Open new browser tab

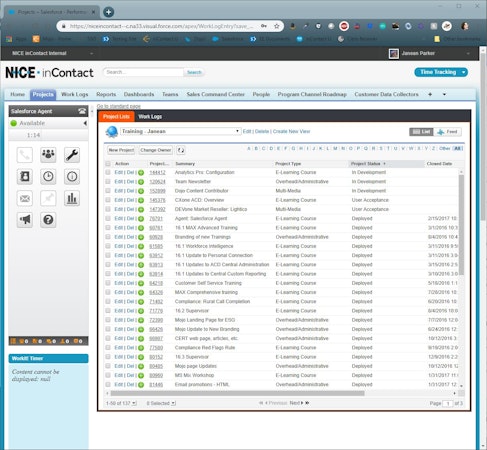pyautogui.click(x=108, y=12)
